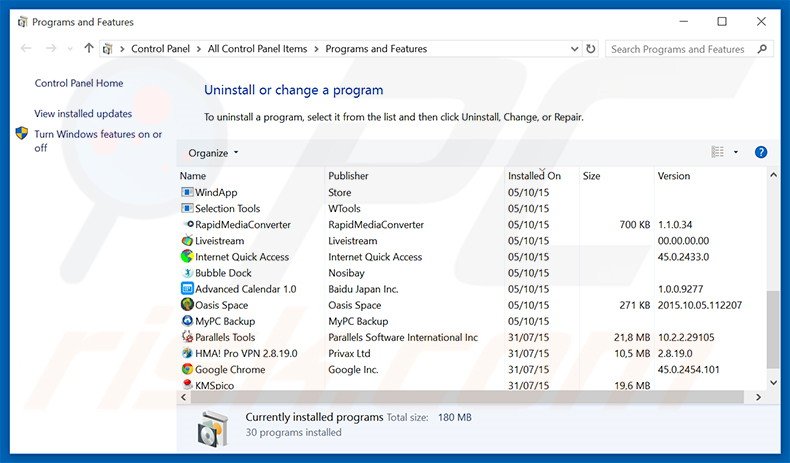Viewport: 790px width, 463px height.
Task: Click the Programs and Features title bar icon
Action: click(x=22, y=22)
